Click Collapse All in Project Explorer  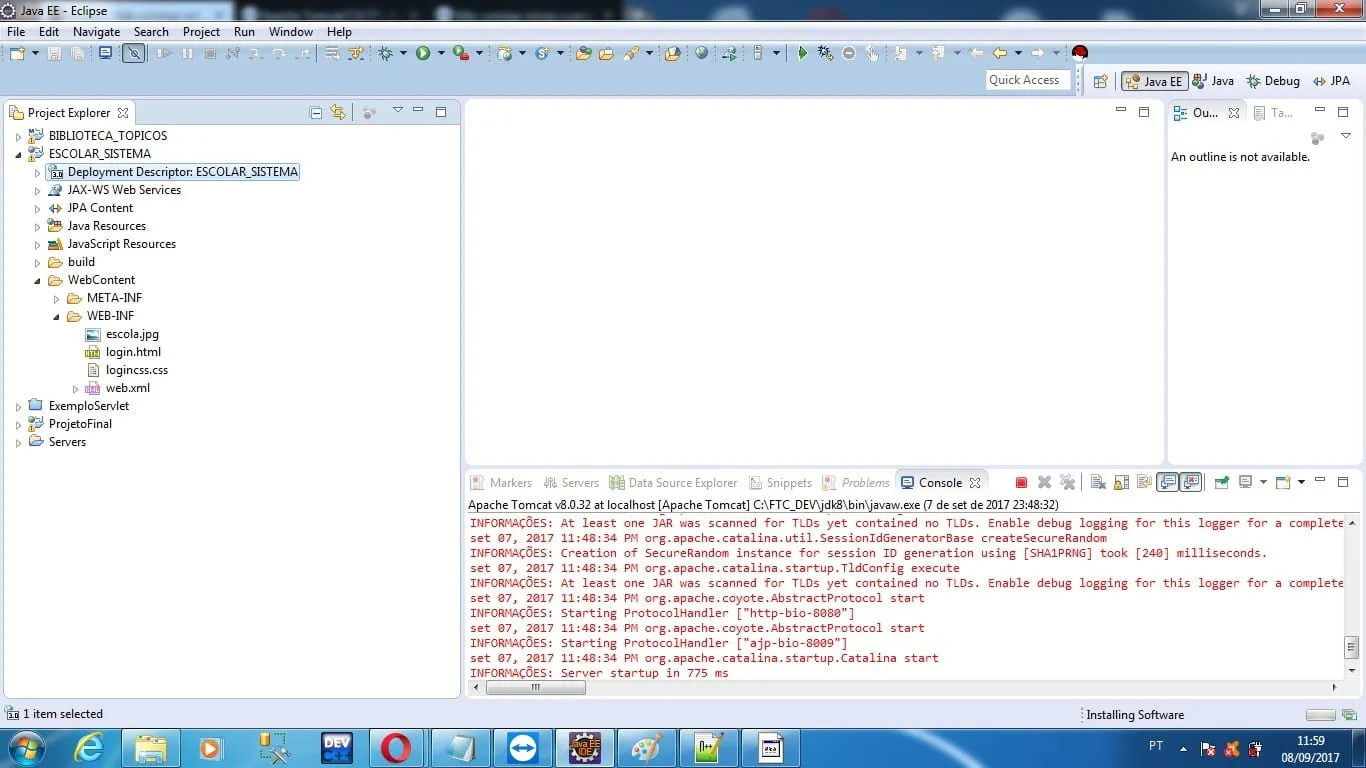coord(316,113)
